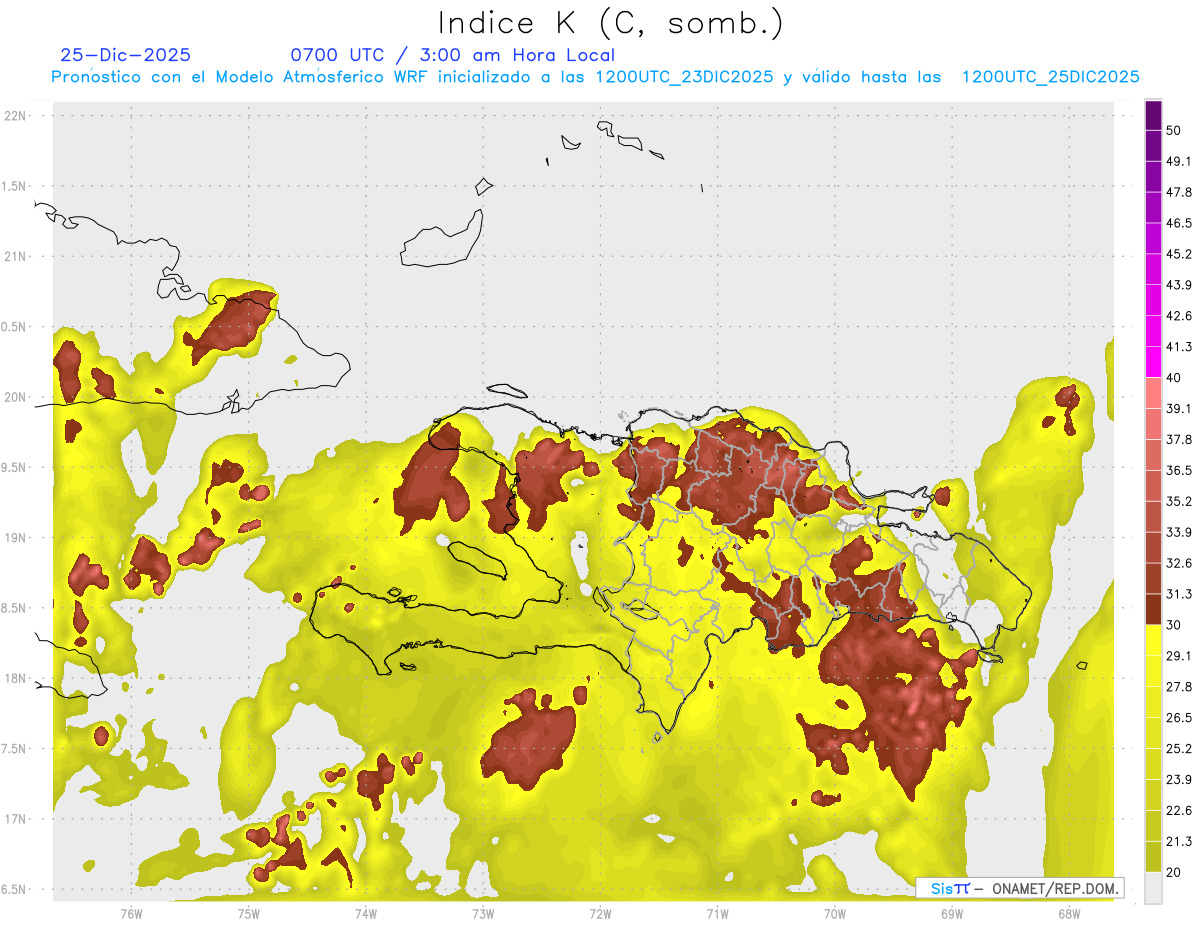Click the colorbar value 35.2
The image size is (1200, 927).
pos(1178,501)
